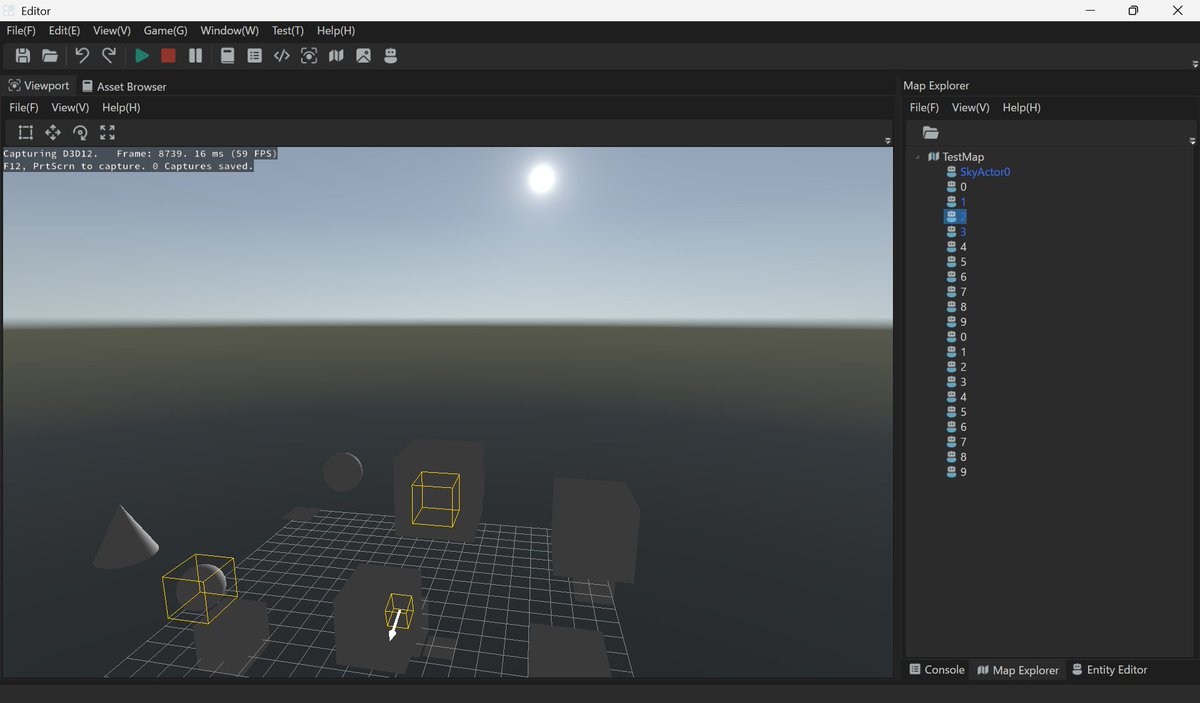1200x703 pixels.
Task: Open the Map Explorer View(V) menu
Action: coord(971,107)
